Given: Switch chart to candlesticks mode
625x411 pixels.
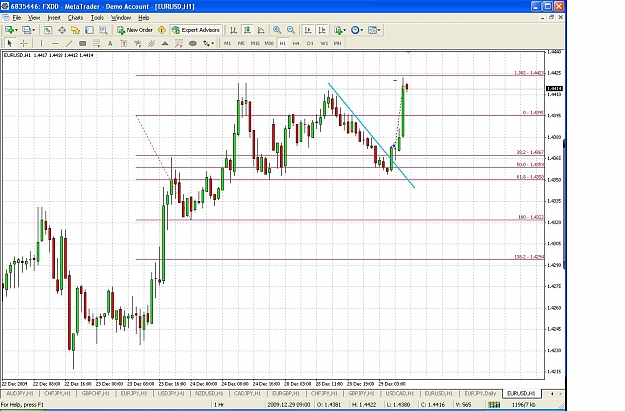Looking at the screenshot, I should pyautogui.click(x=247, y=30).
